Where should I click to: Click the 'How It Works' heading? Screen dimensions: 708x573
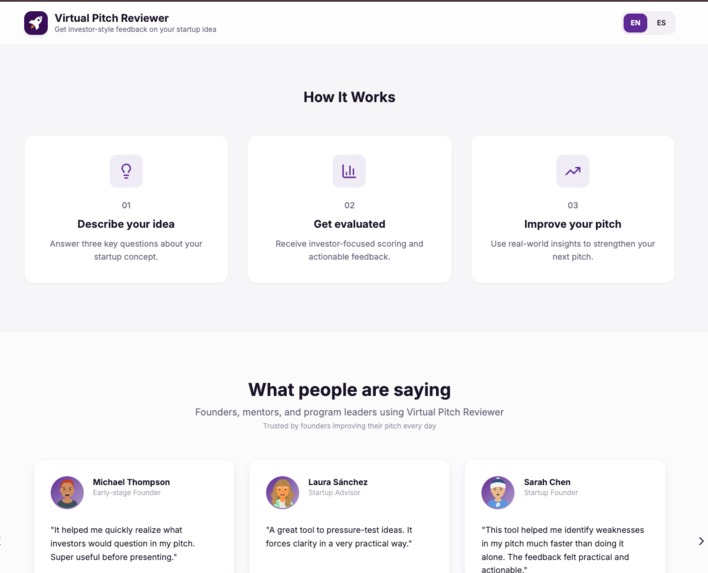[x=349, y=97]
